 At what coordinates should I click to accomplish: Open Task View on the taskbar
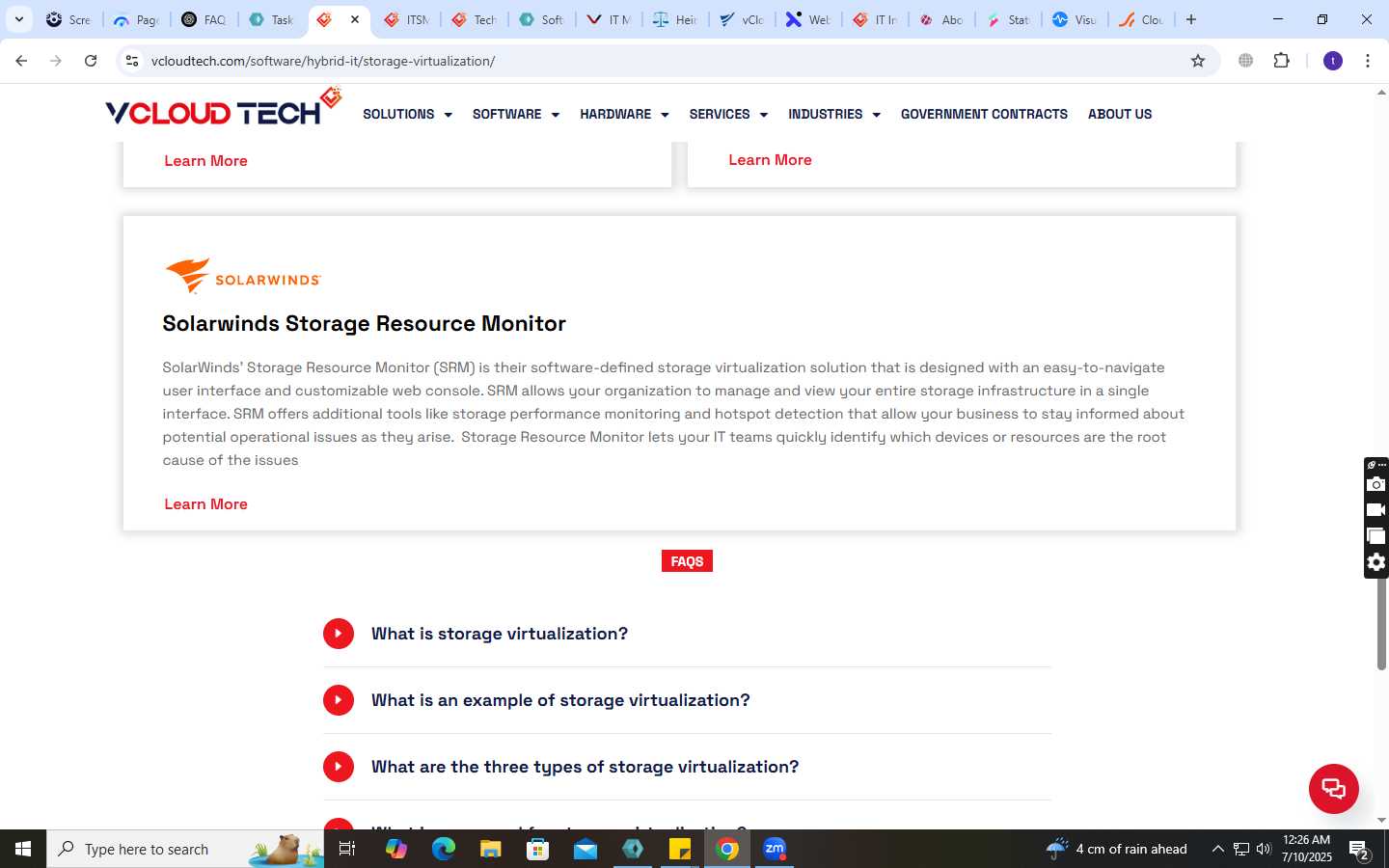click(x=347, y=849)
